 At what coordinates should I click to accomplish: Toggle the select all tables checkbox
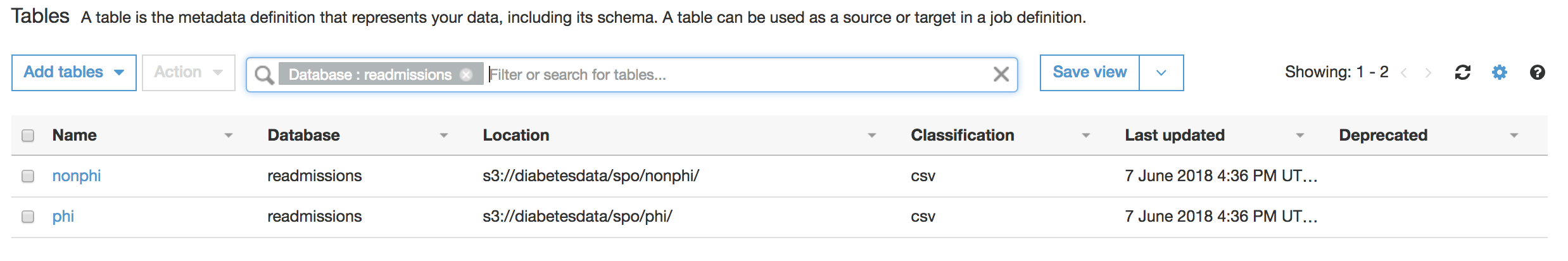[28, 136]
